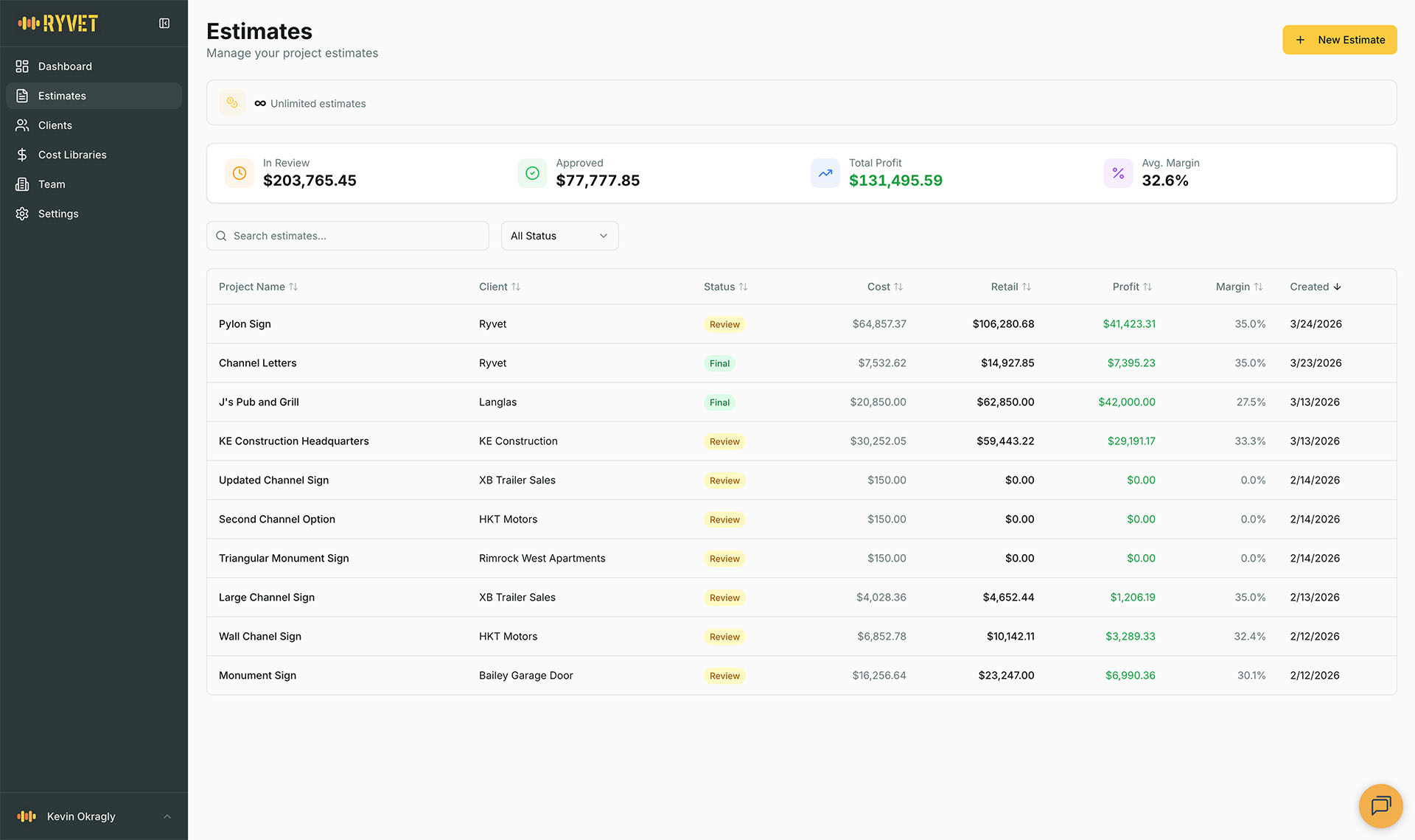
Task: Click Review badge for Monument Sign
Action: [x=724, y=676]
